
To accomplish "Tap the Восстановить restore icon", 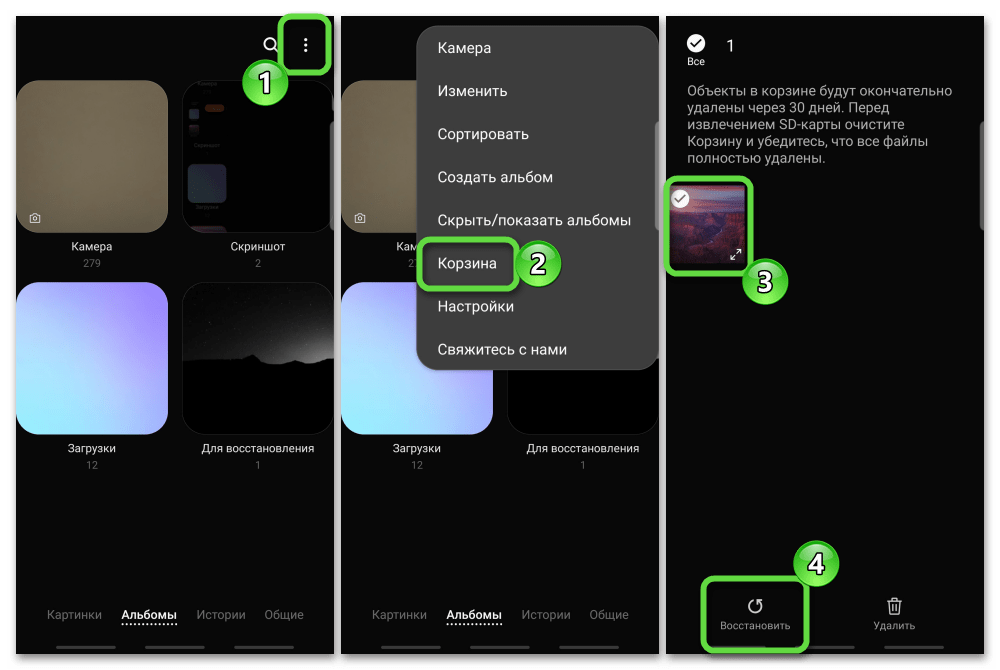I will pos(755,606).
